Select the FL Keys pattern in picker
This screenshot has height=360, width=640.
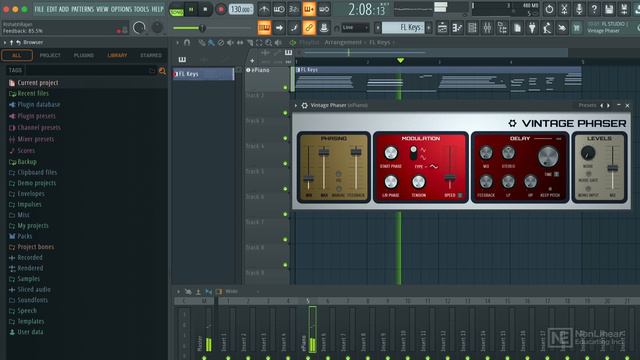(203, 74)
